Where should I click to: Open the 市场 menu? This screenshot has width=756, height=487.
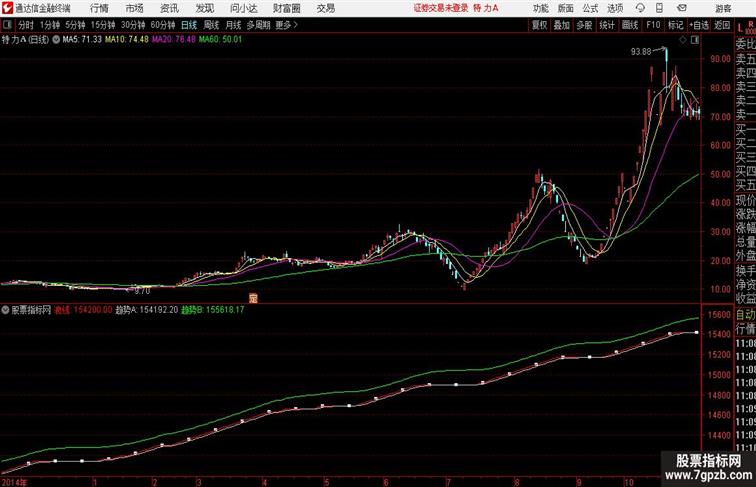[x=135, y=8]
